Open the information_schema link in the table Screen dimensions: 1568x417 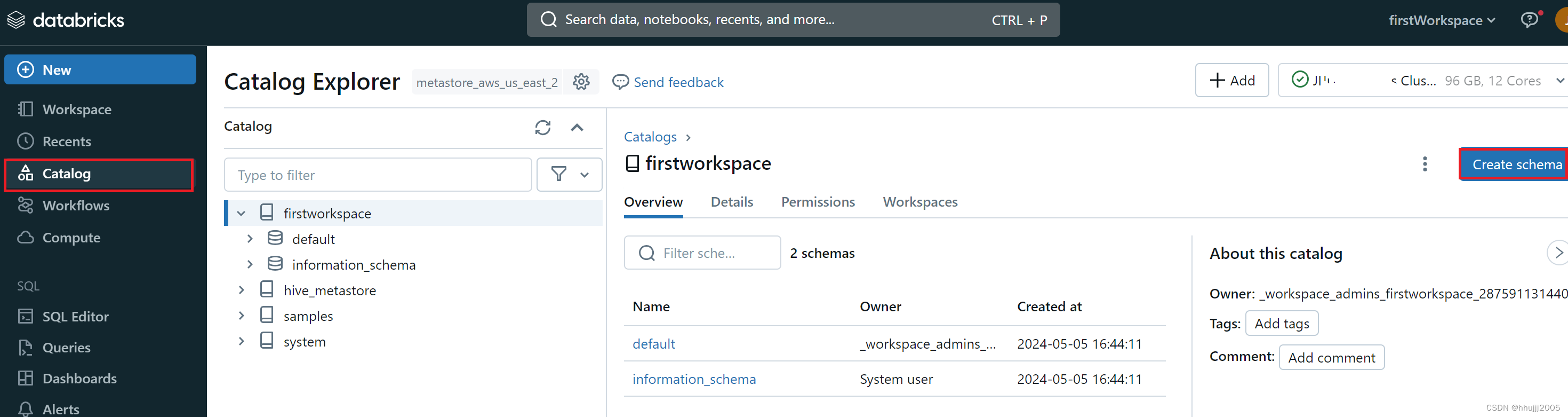[x=694, y=379]
